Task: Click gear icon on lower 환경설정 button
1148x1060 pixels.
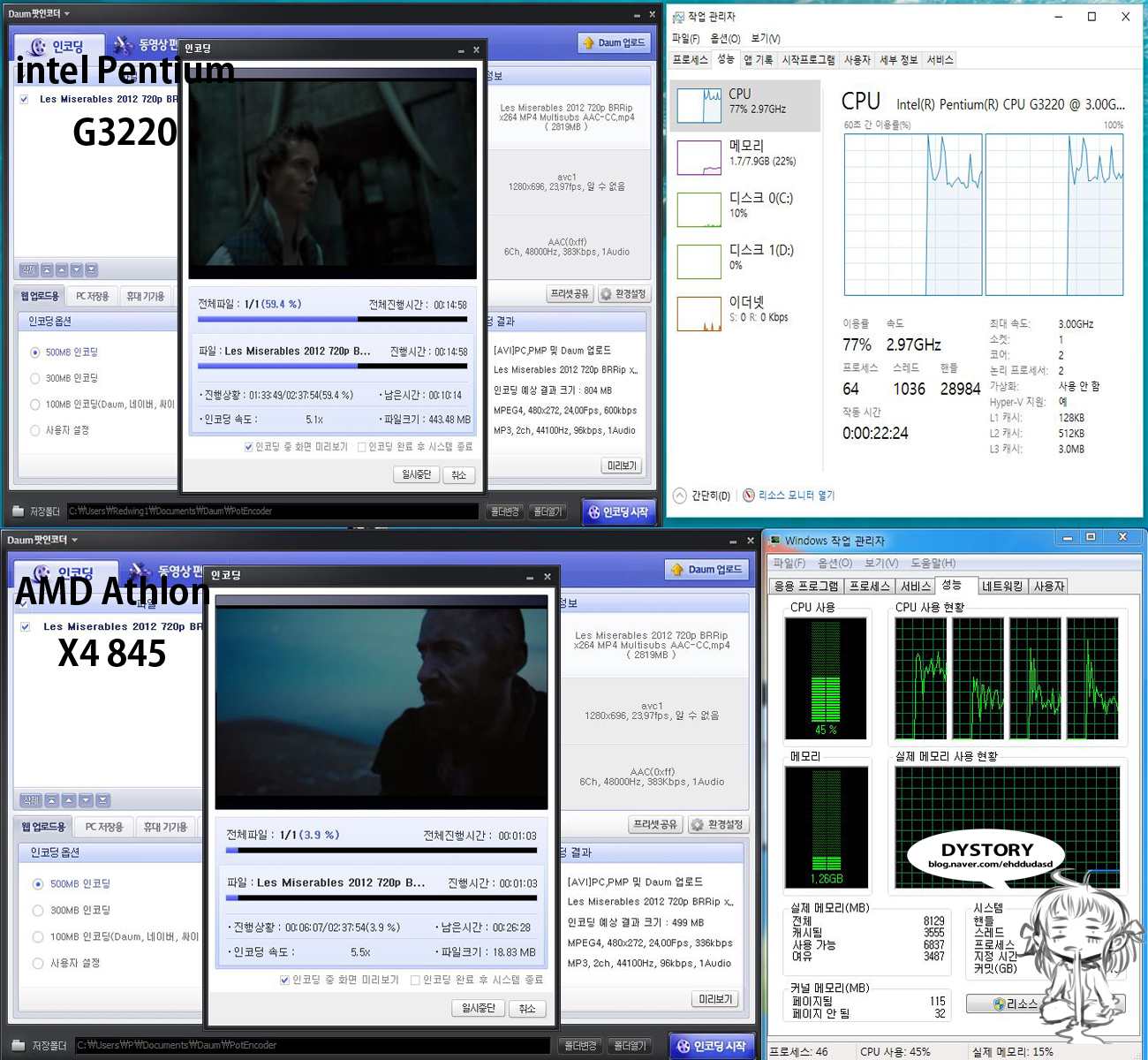Action: [x=698, y=824]
